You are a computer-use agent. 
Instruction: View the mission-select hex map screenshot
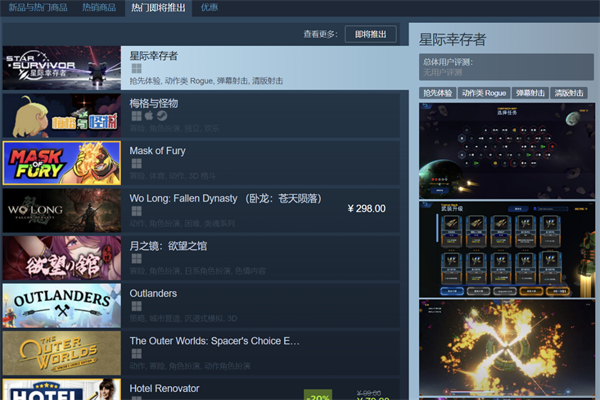[507, 150]
